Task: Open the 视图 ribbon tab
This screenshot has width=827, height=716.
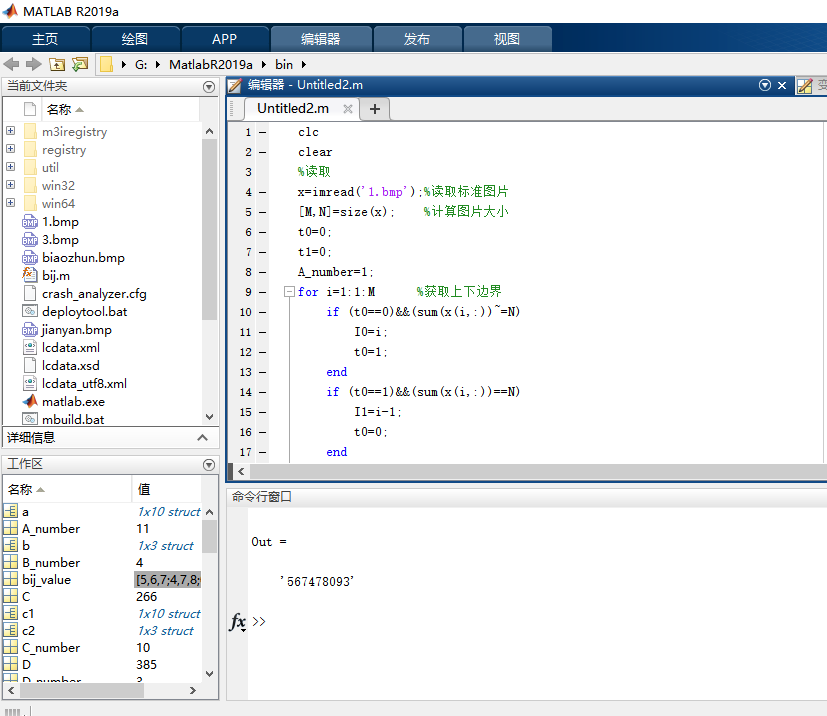Action: 507,39
